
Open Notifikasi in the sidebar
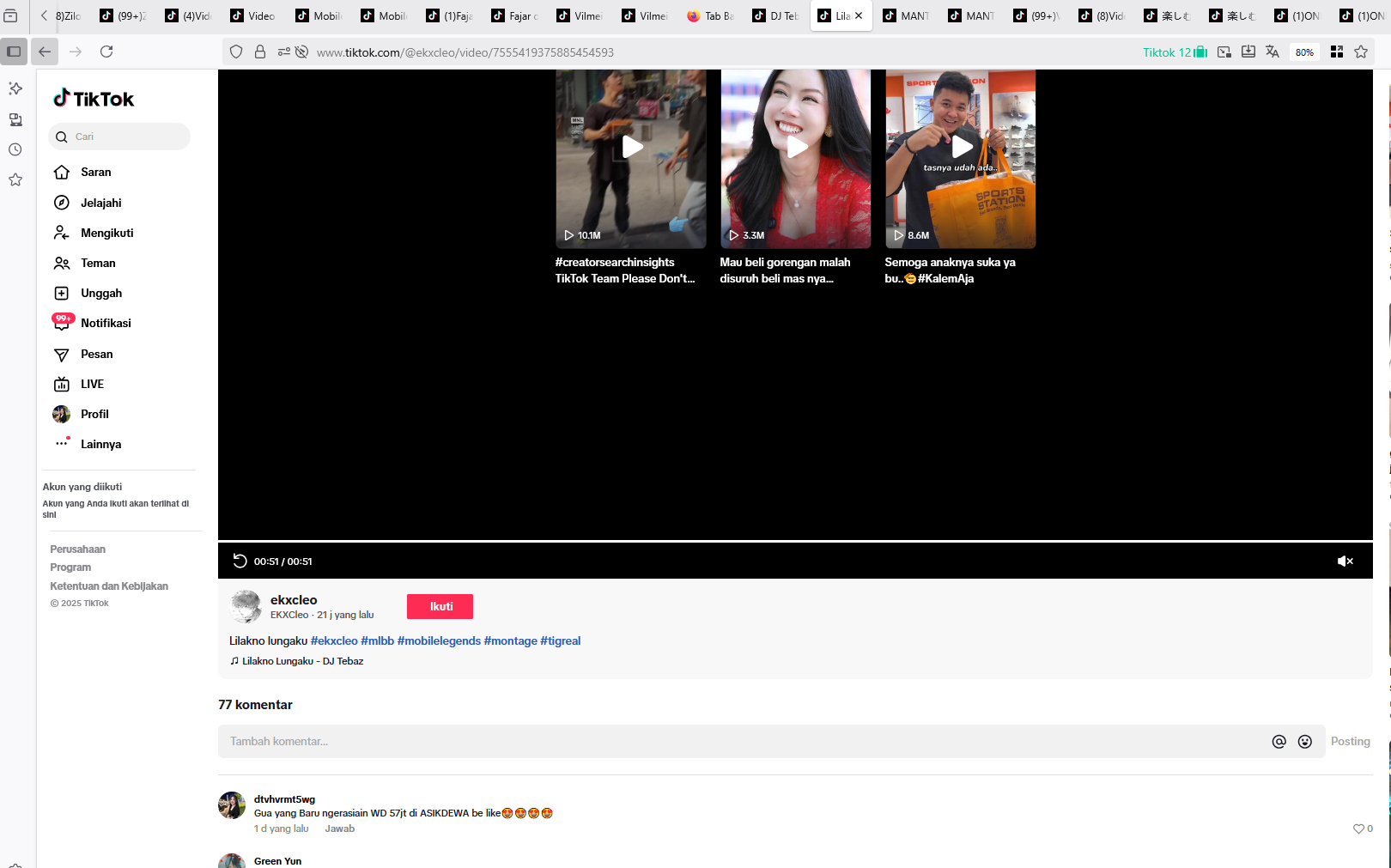106,324
